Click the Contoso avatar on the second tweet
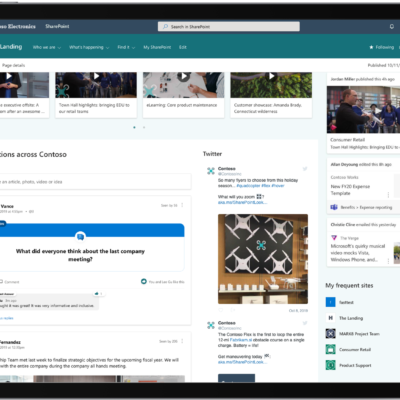This screenshot has width=400, height=400. pyautogui.click(x=211, y=325)
